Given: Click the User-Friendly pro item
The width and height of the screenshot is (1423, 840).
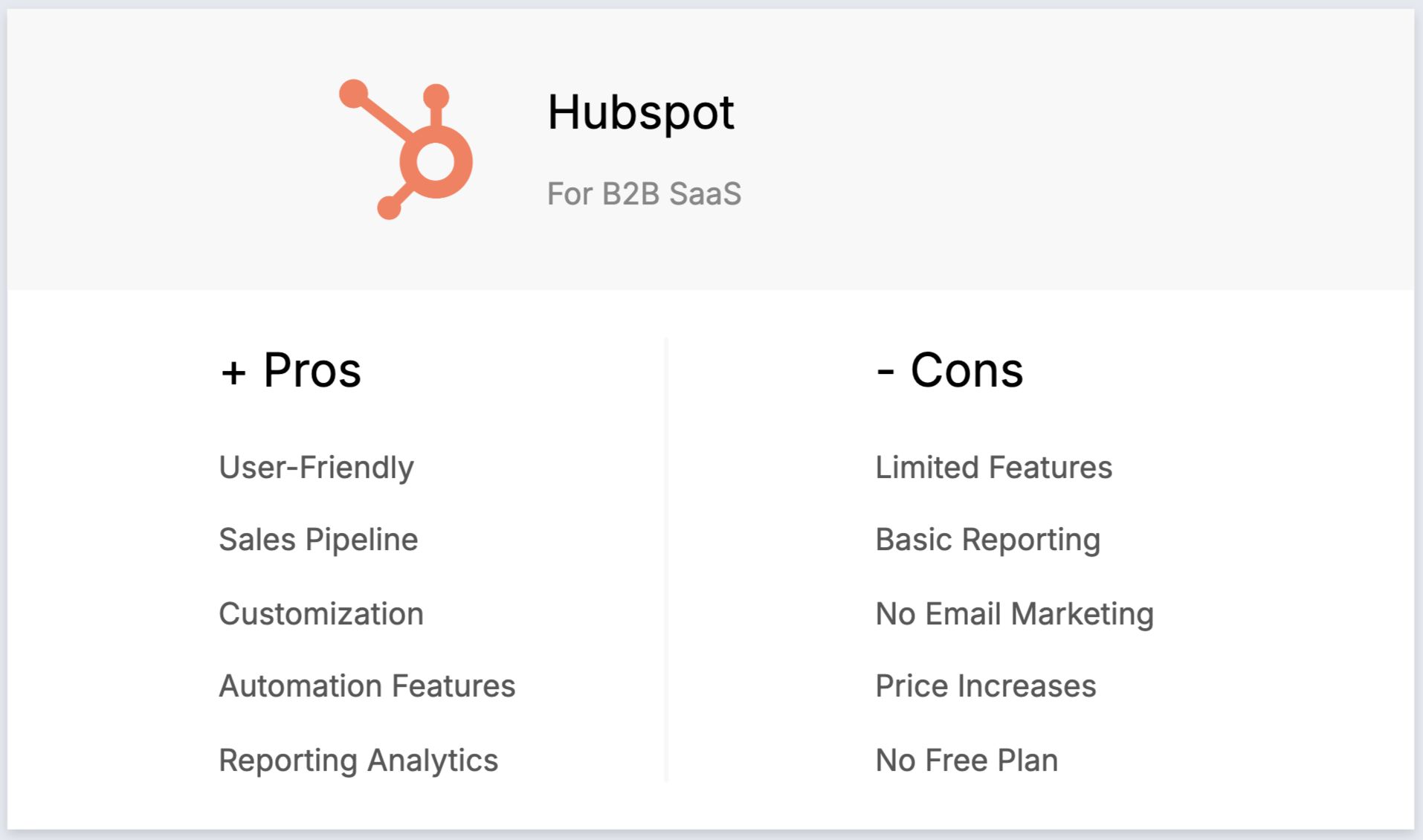Looking at the screenshot, I should point(316,468).
